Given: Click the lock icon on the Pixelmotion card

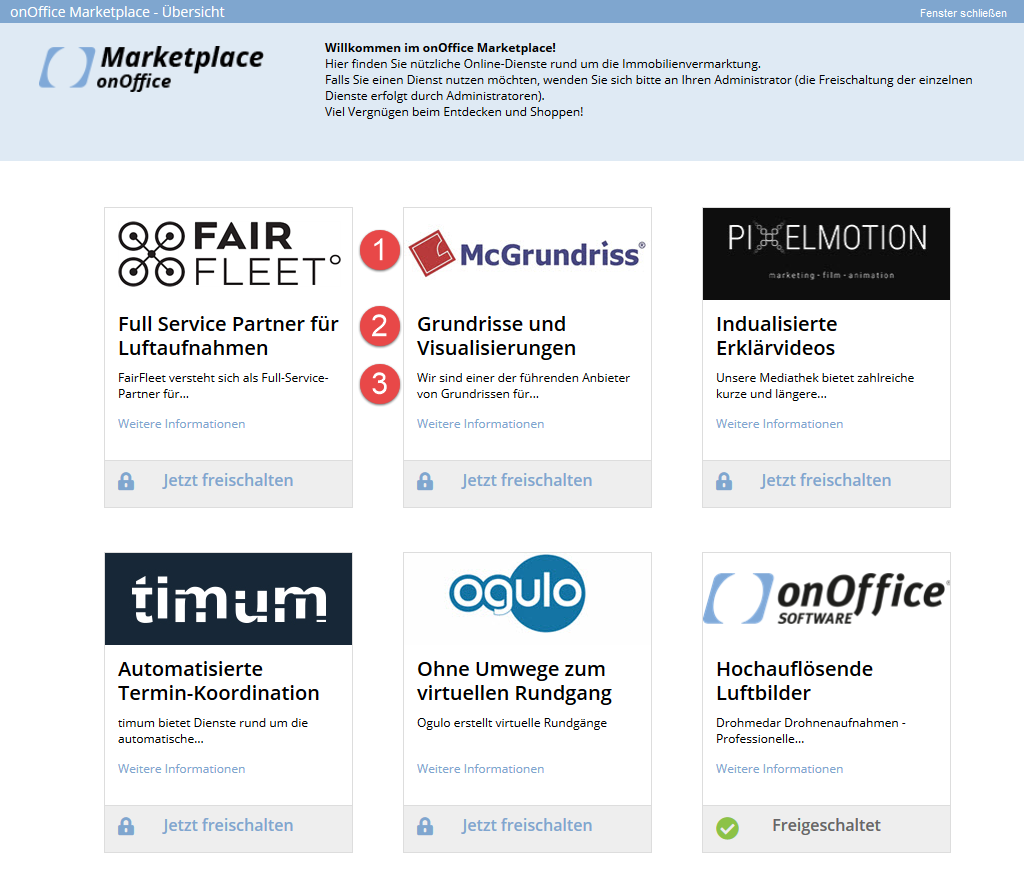Looking at the screenshot, I should click(724, 481).
